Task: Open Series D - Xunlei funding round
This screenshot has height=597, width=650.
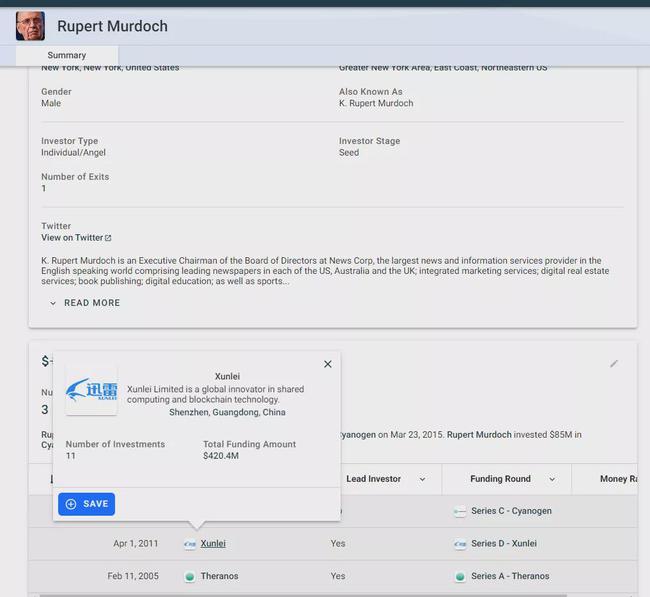Action: pyautogui.click(x=504, y=544)
